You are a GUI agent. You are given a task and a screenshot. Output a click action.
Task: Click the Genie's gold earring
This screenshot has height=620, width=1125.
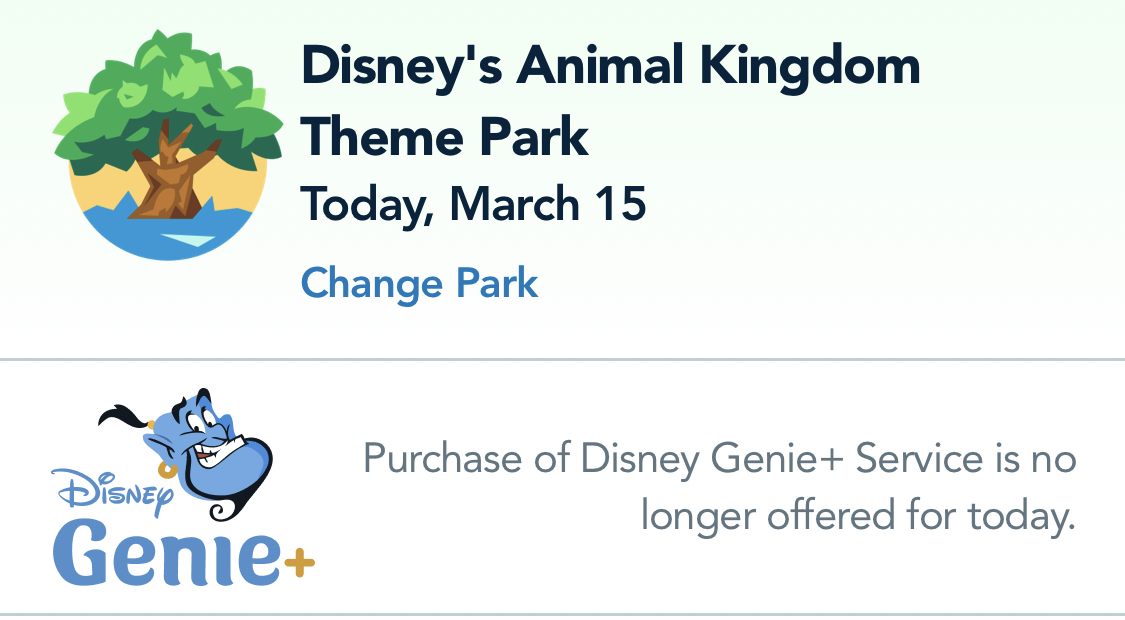168,467
